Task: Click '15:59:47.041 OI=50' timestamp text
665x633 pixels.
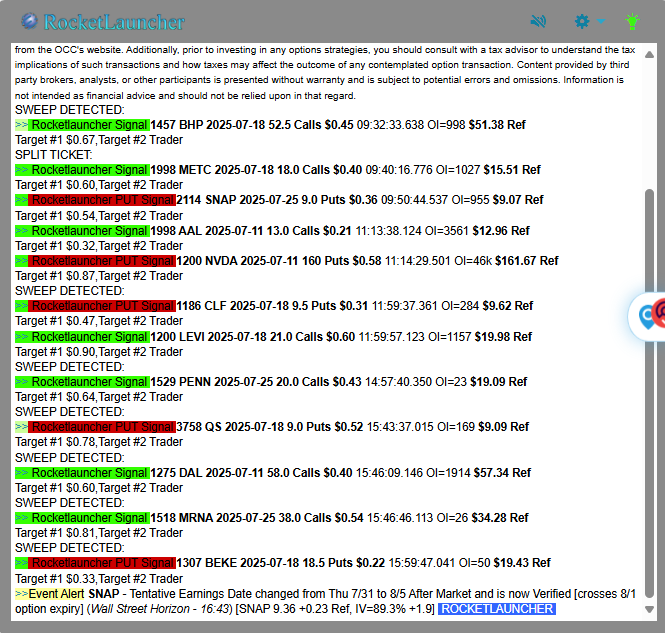Action: click(439, 563)
